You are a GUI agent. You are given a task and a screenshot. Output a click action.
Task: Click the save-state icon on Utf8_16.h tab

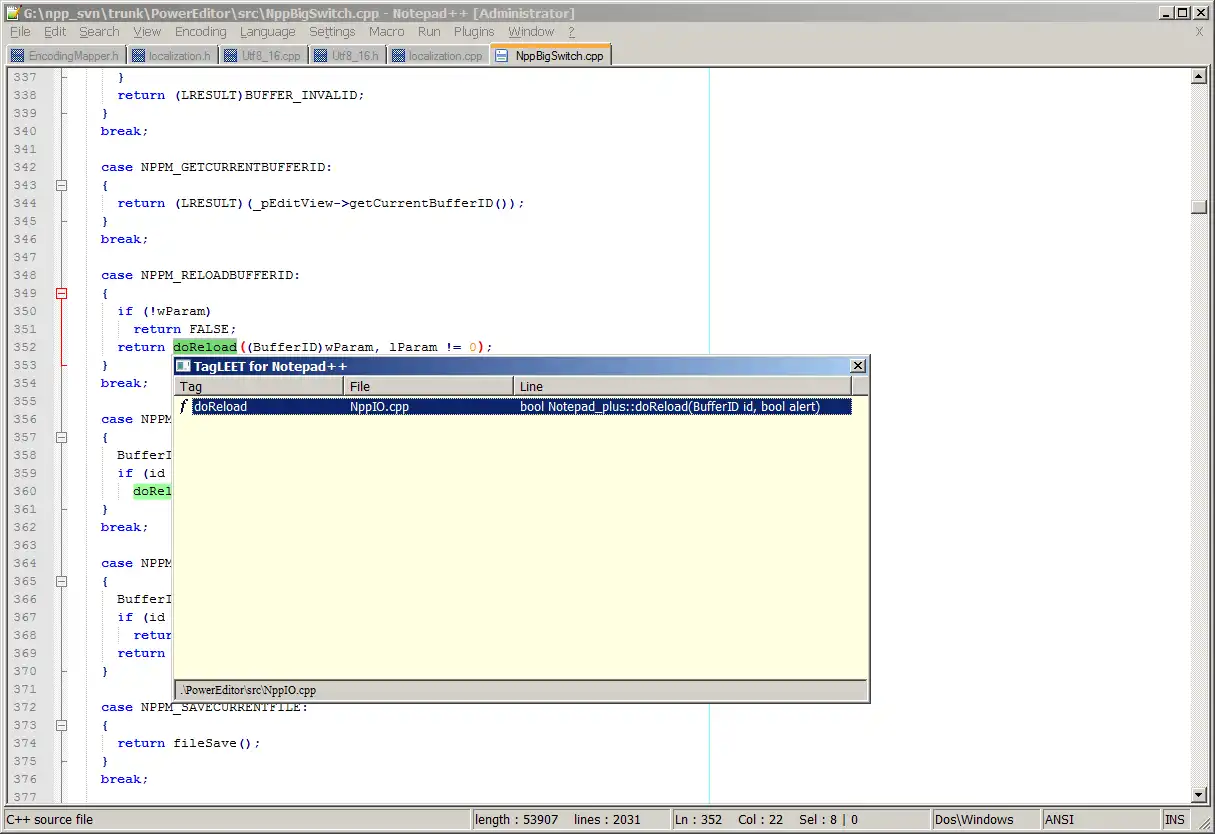click(319, 55)
